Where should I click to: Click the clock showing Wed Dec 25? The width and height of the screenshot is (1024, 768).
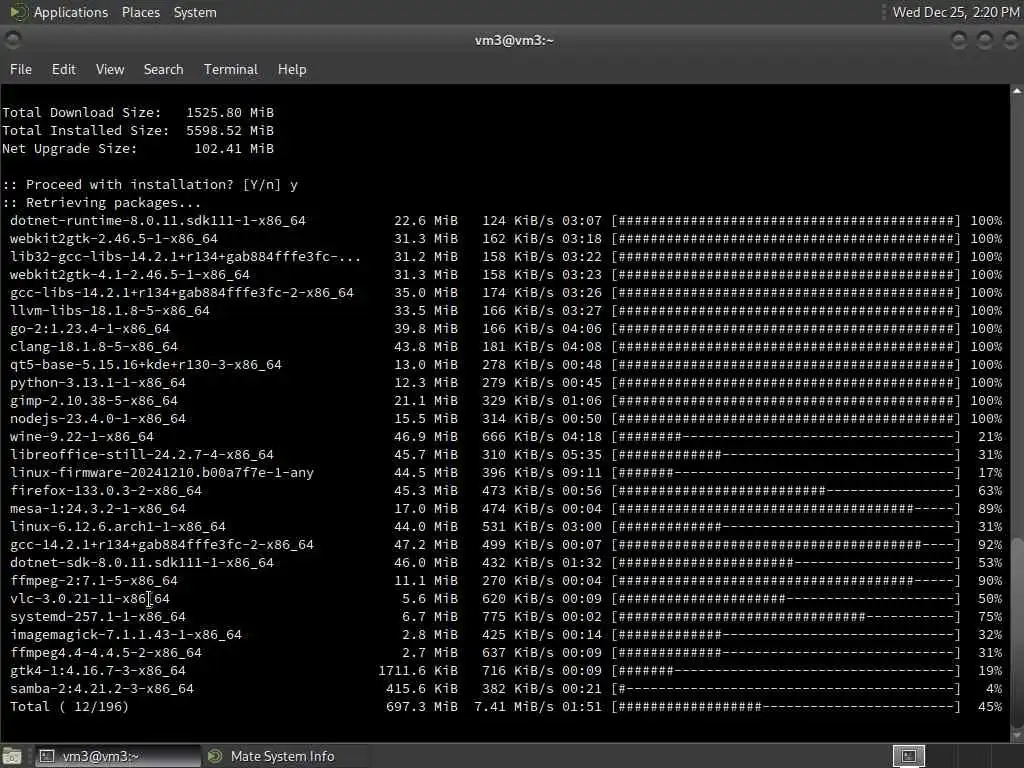point(955,12)
